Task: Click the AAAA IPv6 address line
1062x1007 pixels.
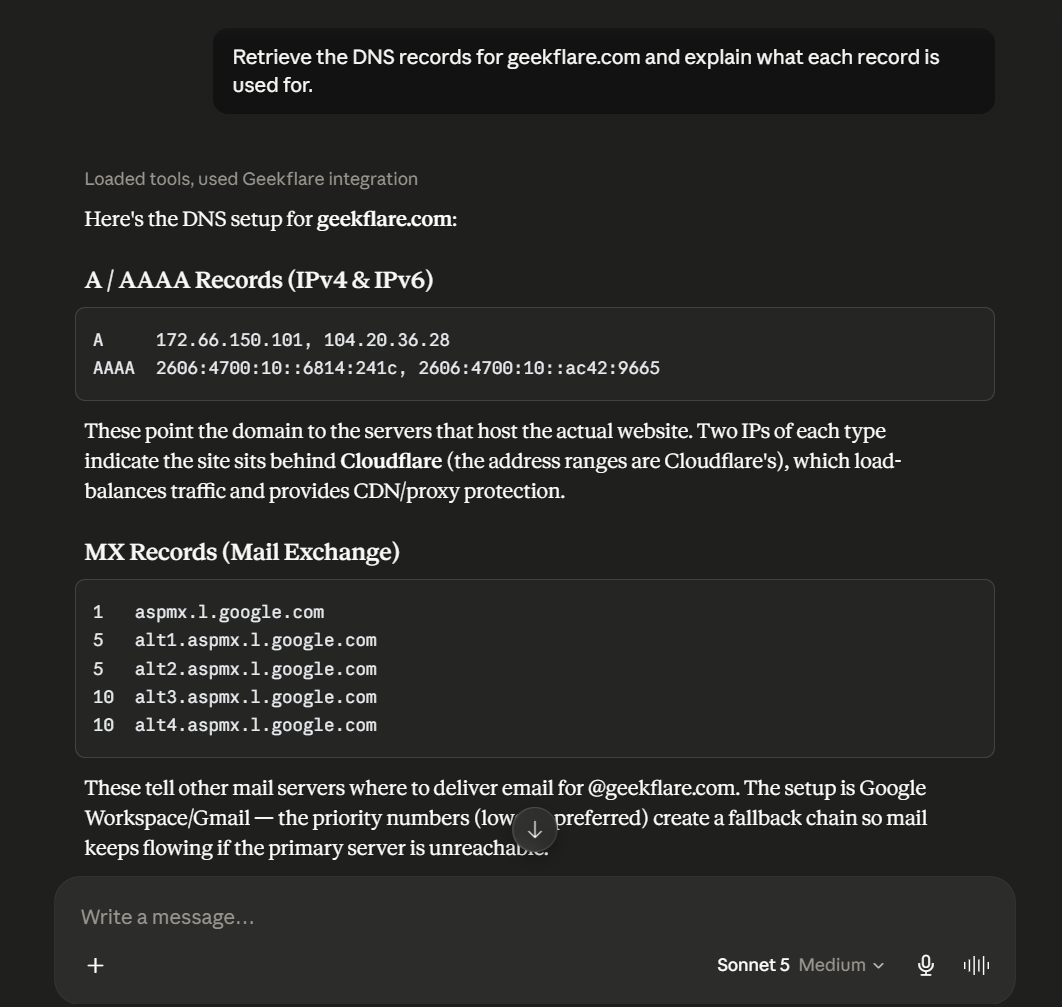Action: (x=376, y=368)
